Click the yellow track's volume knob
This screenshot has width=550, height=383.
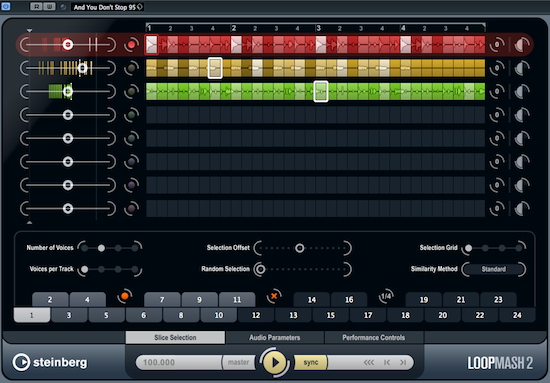522,68
